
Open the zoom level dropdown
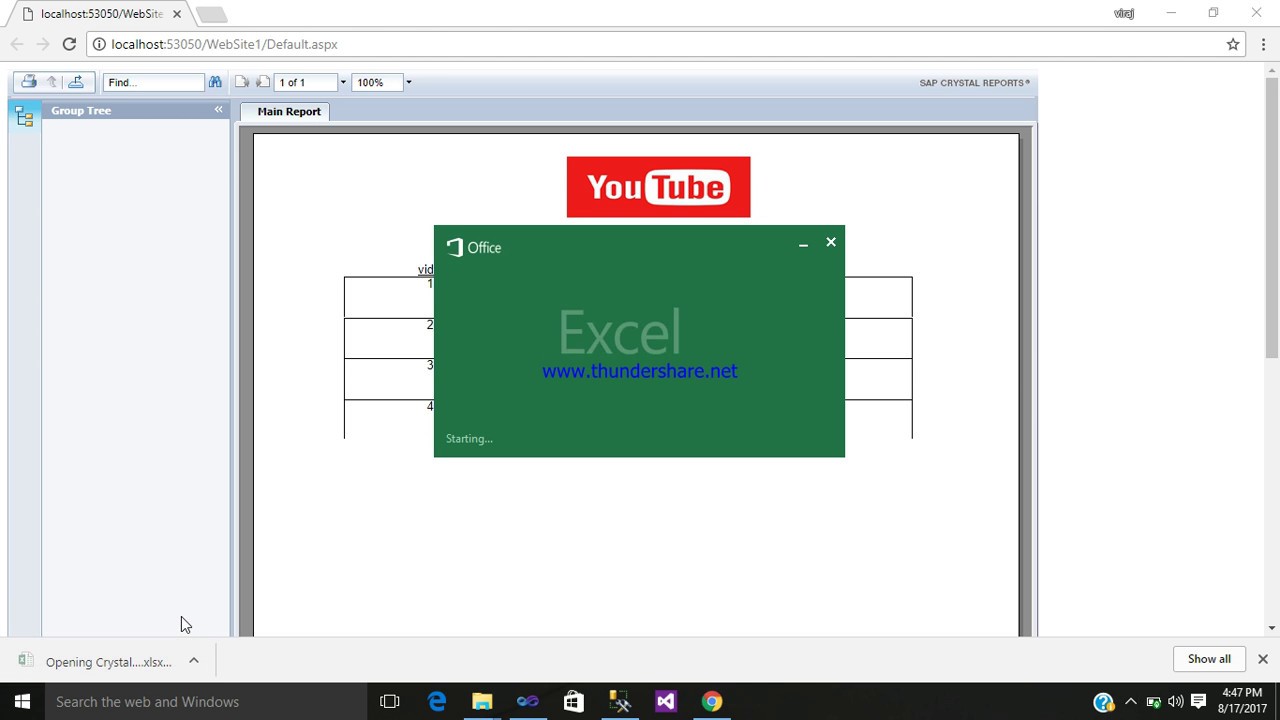coord(408,82)
